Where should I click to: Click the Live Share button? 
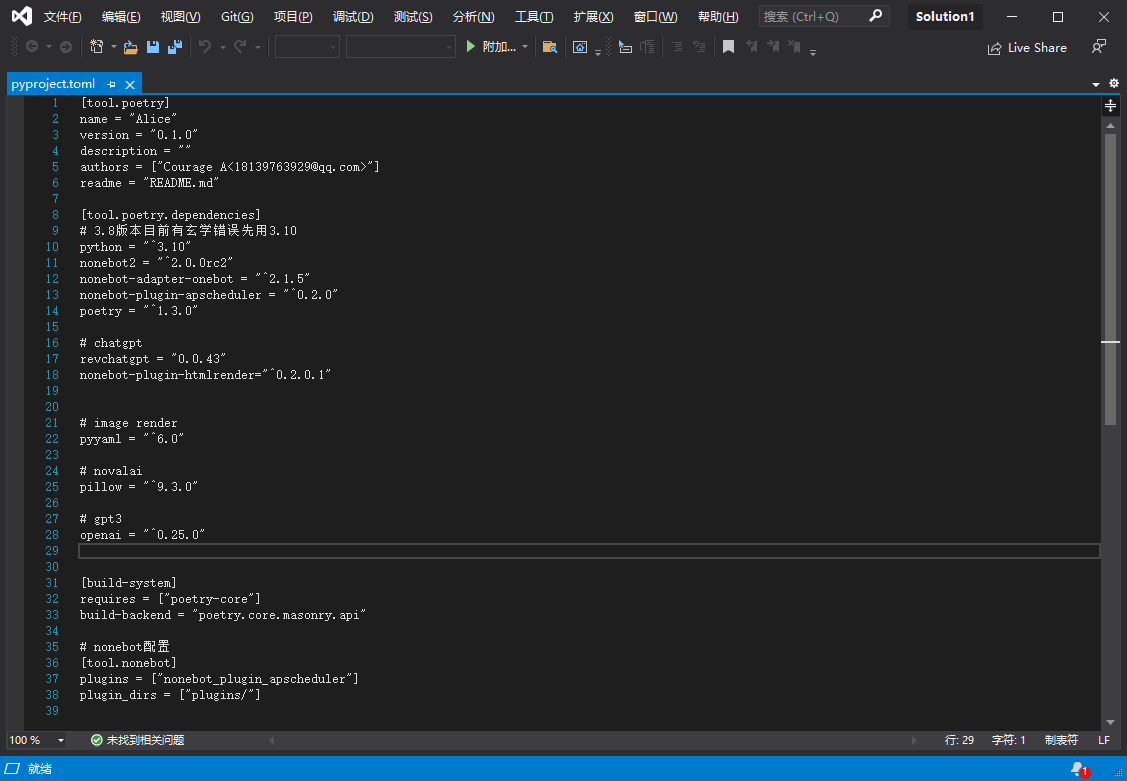point(1027,47)
